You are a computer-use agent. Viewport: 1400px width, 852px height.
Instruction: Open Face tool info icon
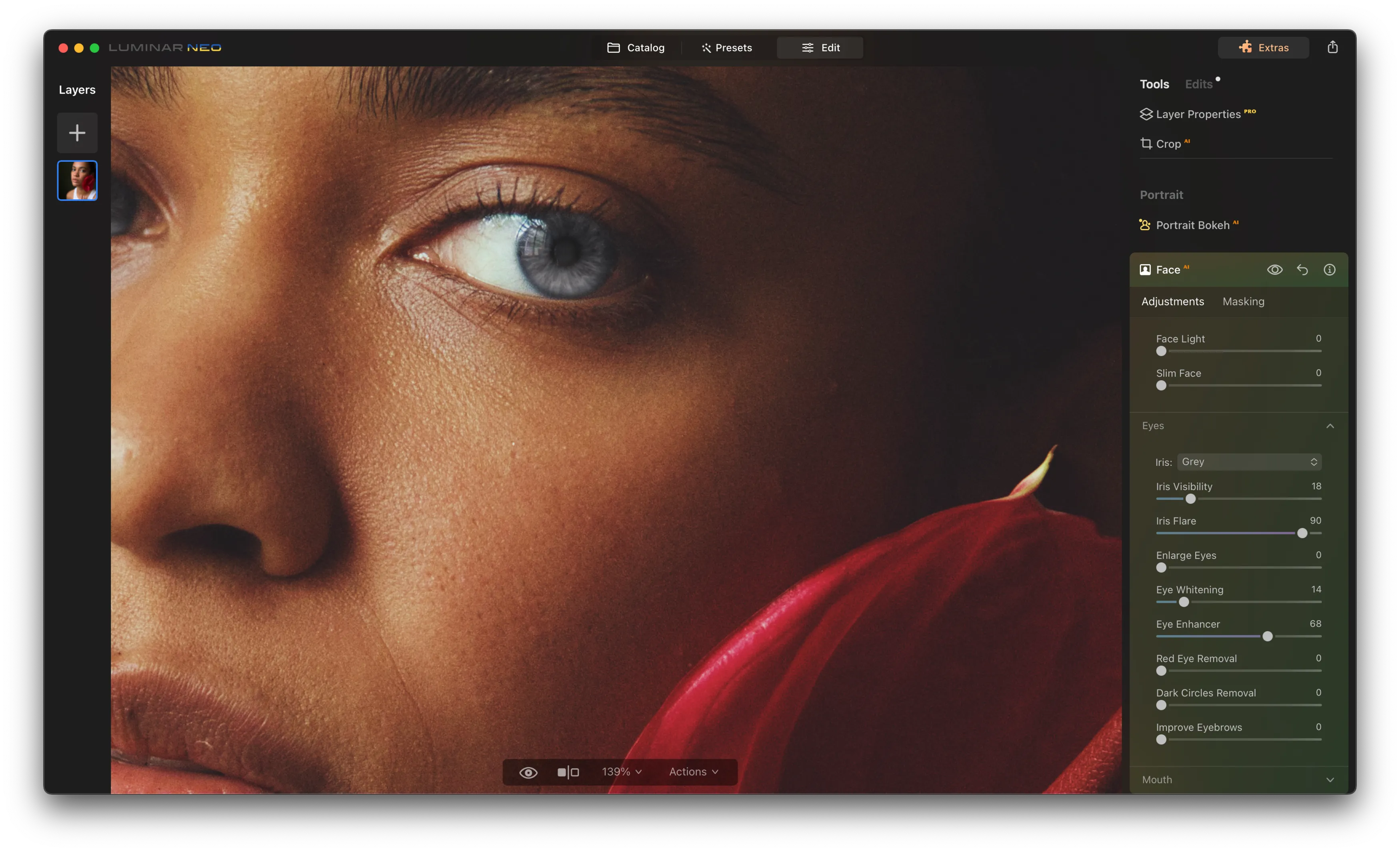click(1329, 270)
